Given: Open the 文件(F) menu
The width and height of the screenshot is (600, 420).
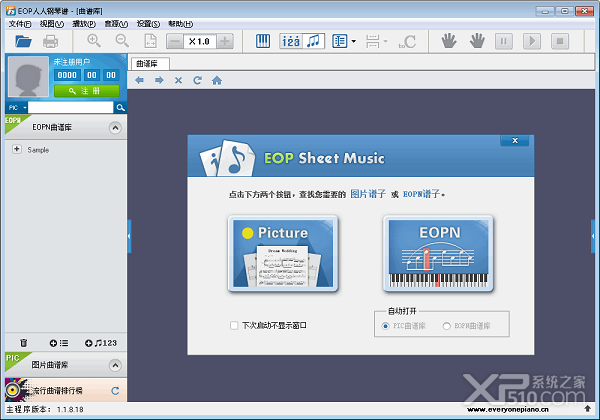Looking at the screenshot, I should pyautogui.click(x=20, y=24).
